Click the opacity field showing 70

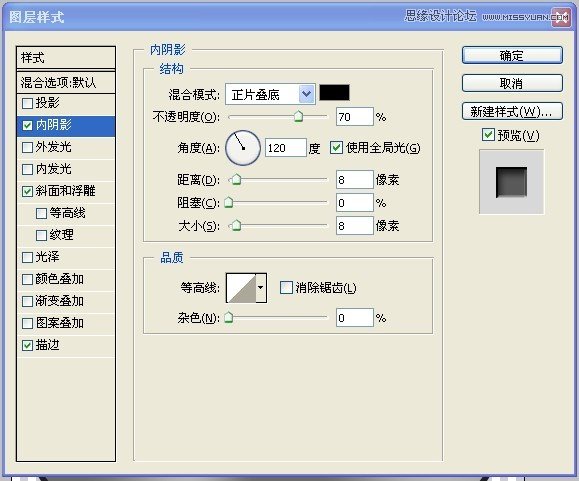(x=355, y=117)
